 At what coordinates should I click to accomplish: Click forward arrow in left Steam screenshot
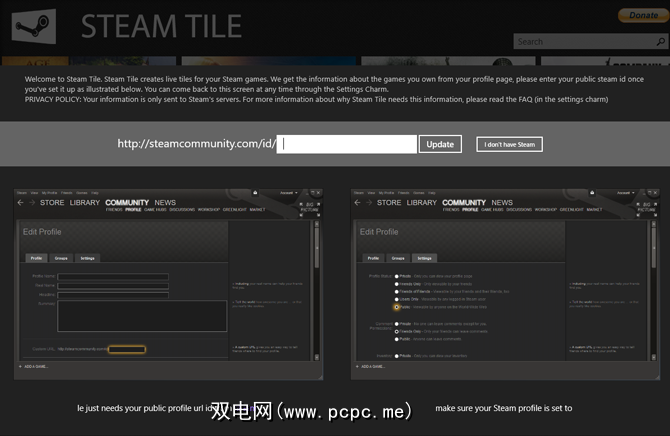pyautogui.click(x=32, y=203)
